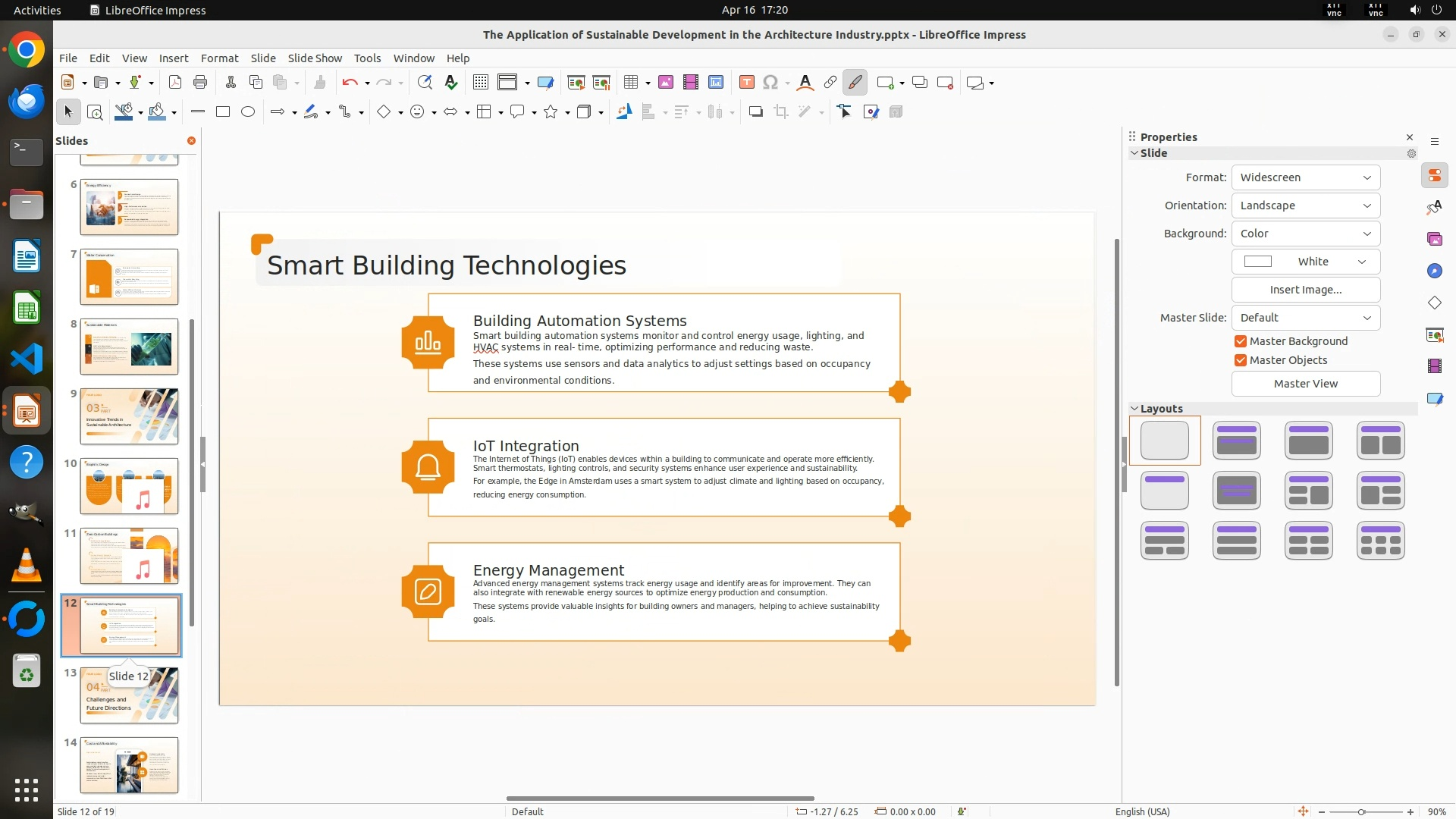The height and width of the screenshot is (819, 1456).
Task: Disable the Master Objects checkbox
Action: [1241, 360]
